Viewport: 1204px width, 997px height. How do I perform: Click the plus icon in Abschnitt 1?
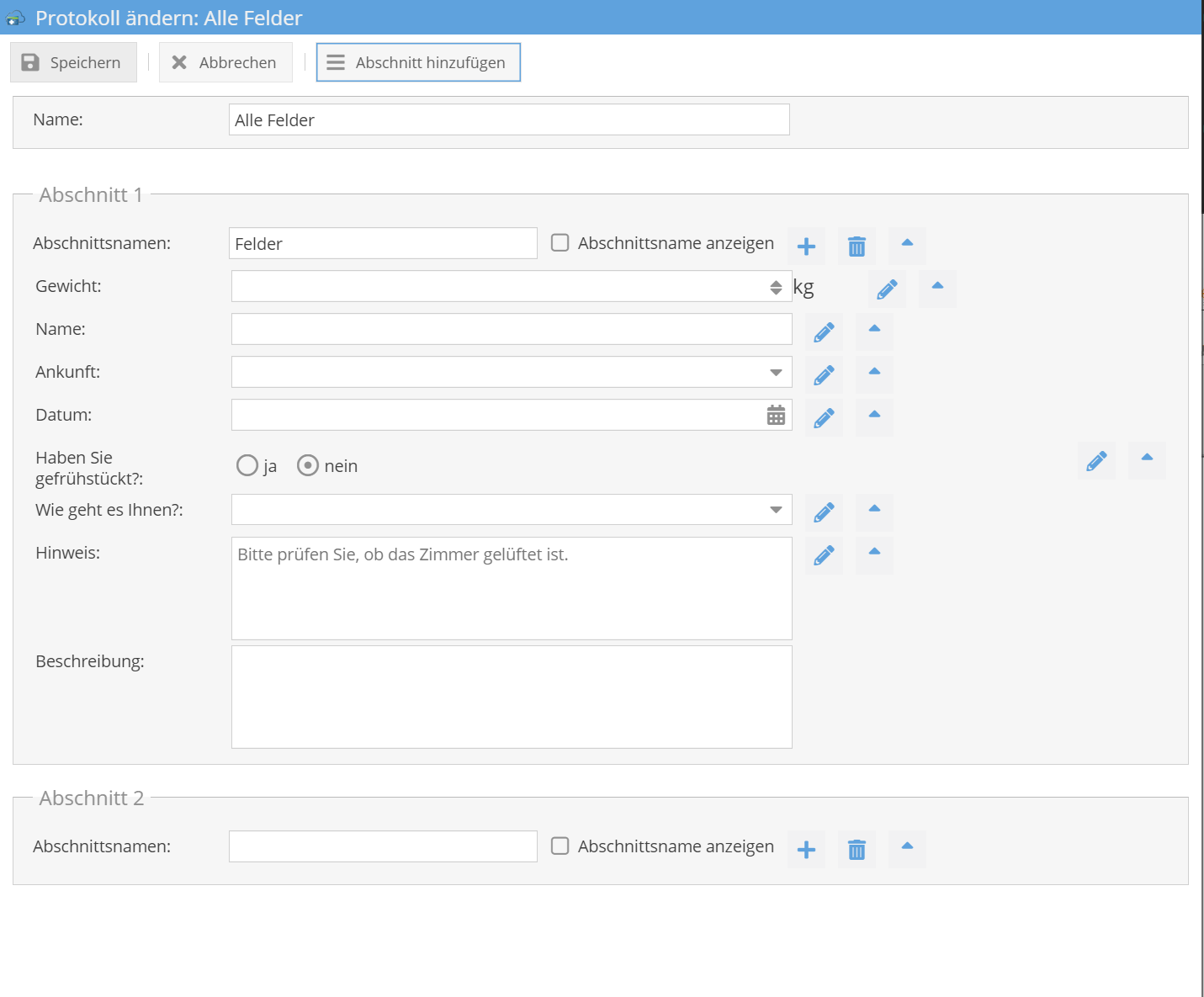tap(806, 246)
